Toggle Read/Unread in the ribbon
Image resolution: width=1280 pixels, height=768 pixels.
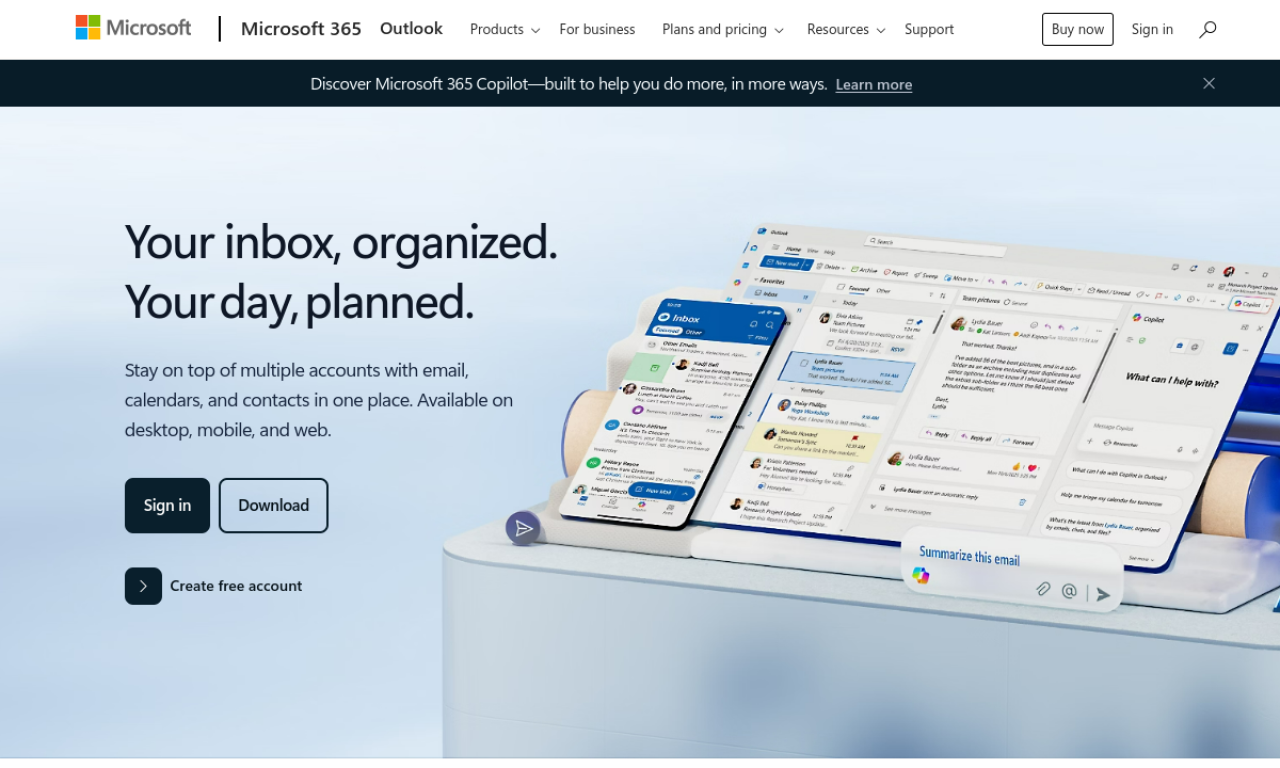1091,291
